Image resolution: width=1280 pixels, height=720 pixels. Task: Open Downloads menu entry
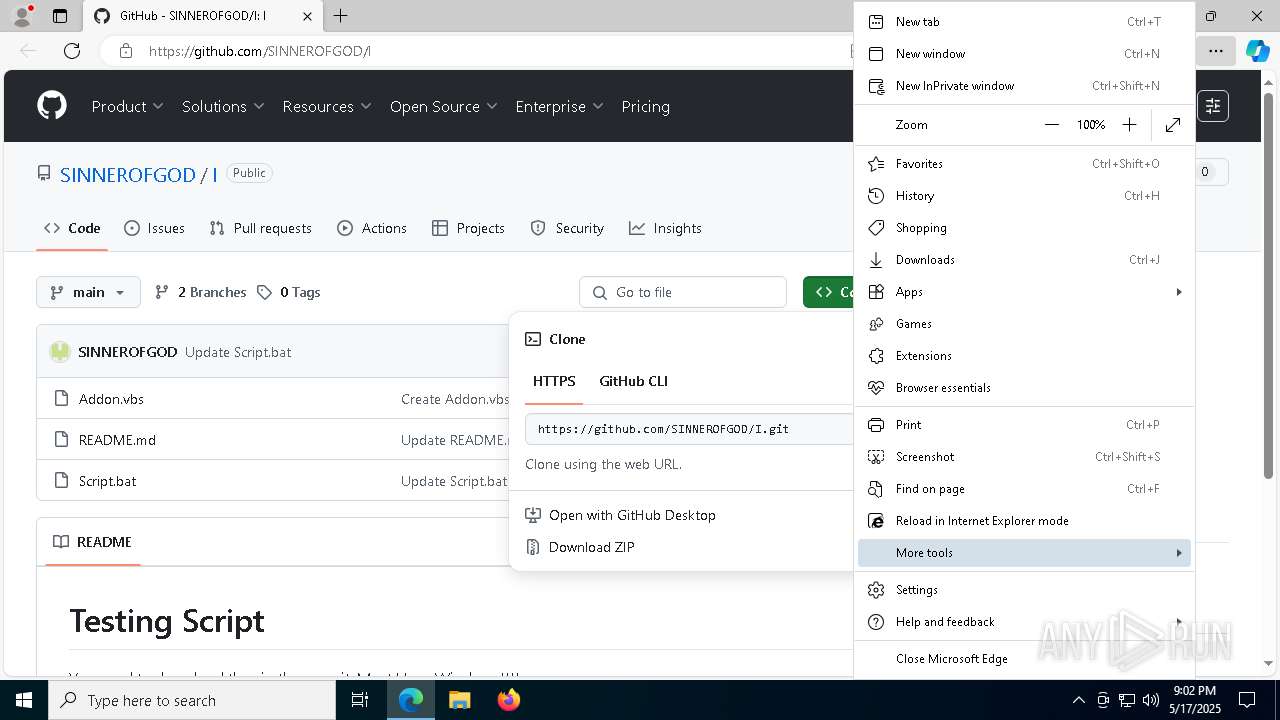coord(1024,260)
